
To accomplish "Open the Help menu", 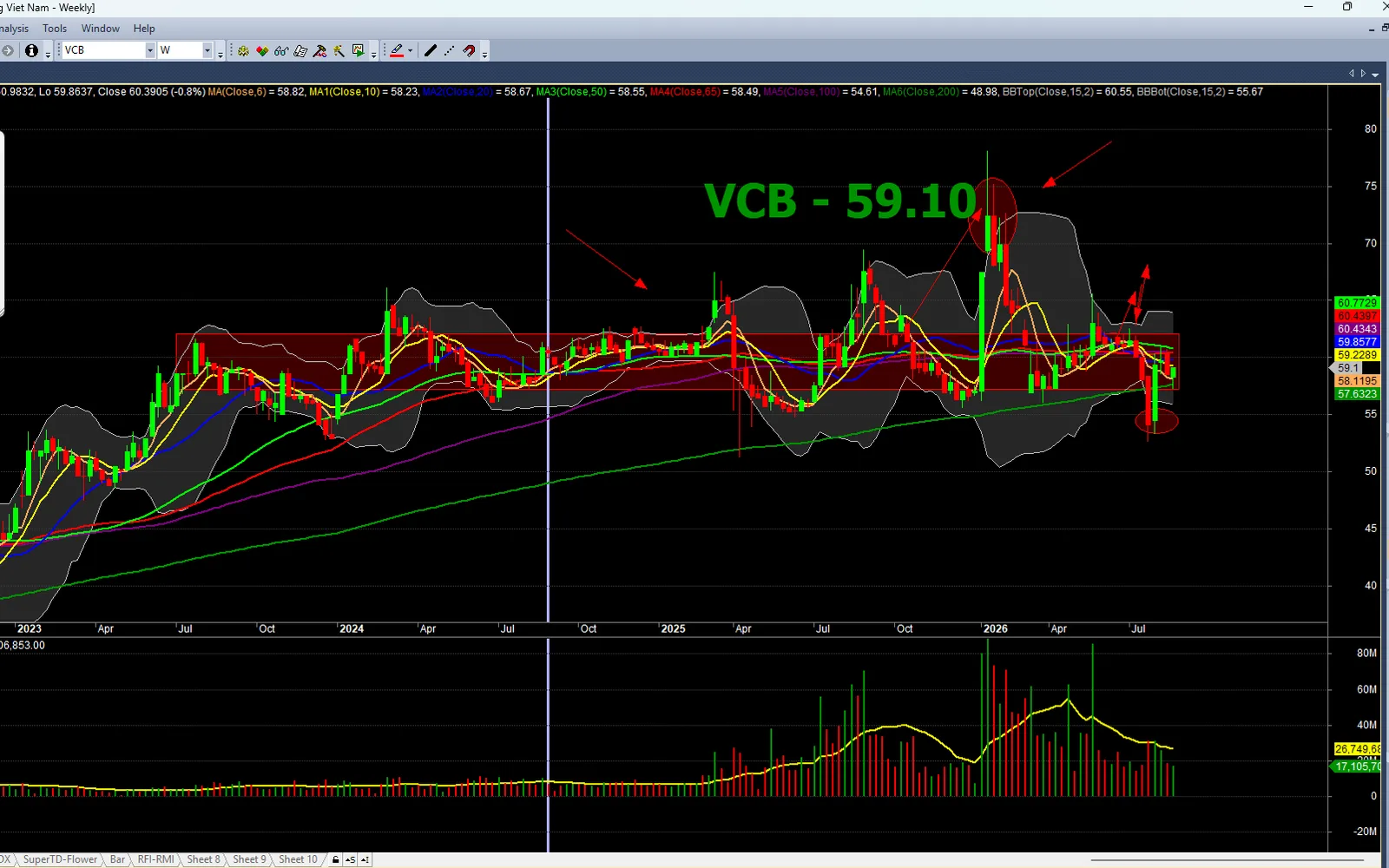I will tap(144, 29).
